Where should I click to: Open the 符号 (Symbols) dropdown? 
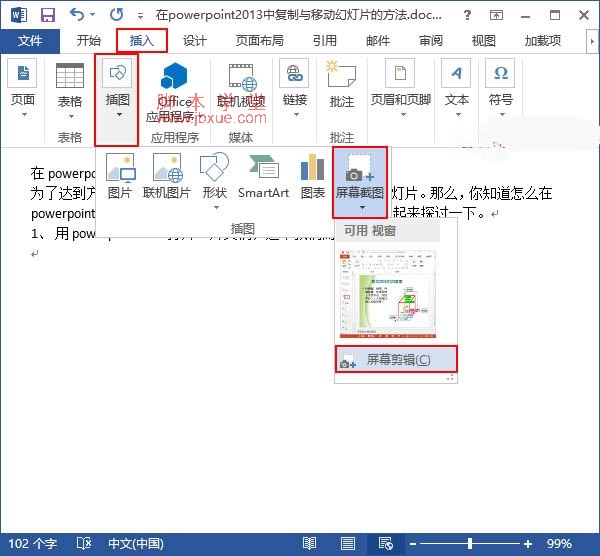coord(501,88)
